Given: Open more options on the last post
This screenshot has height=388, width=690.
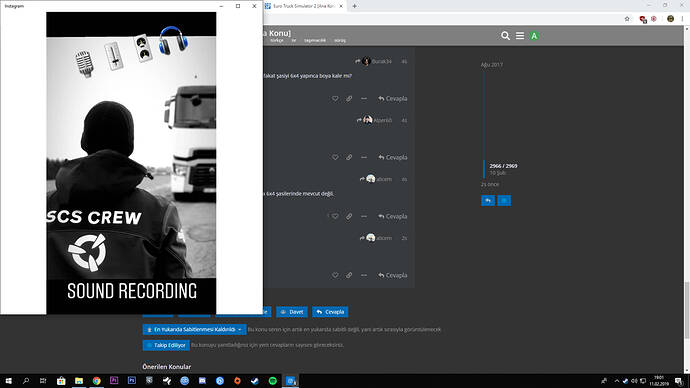Looking at the screenshot, I should click(x=363, y=275).
